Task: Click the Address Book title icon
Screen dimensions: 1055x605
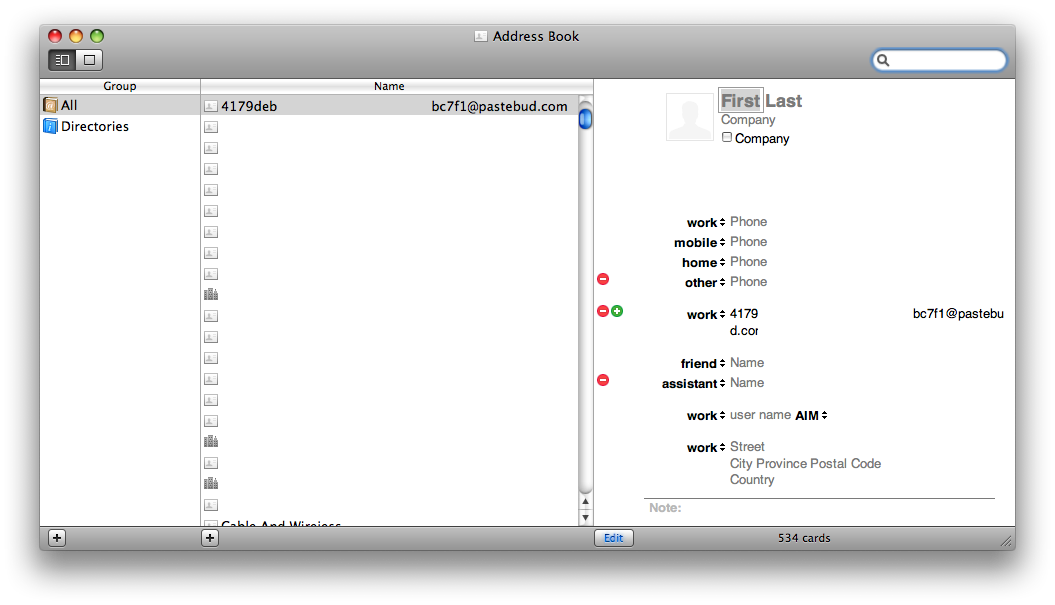Action: click(x=480, y=36)
